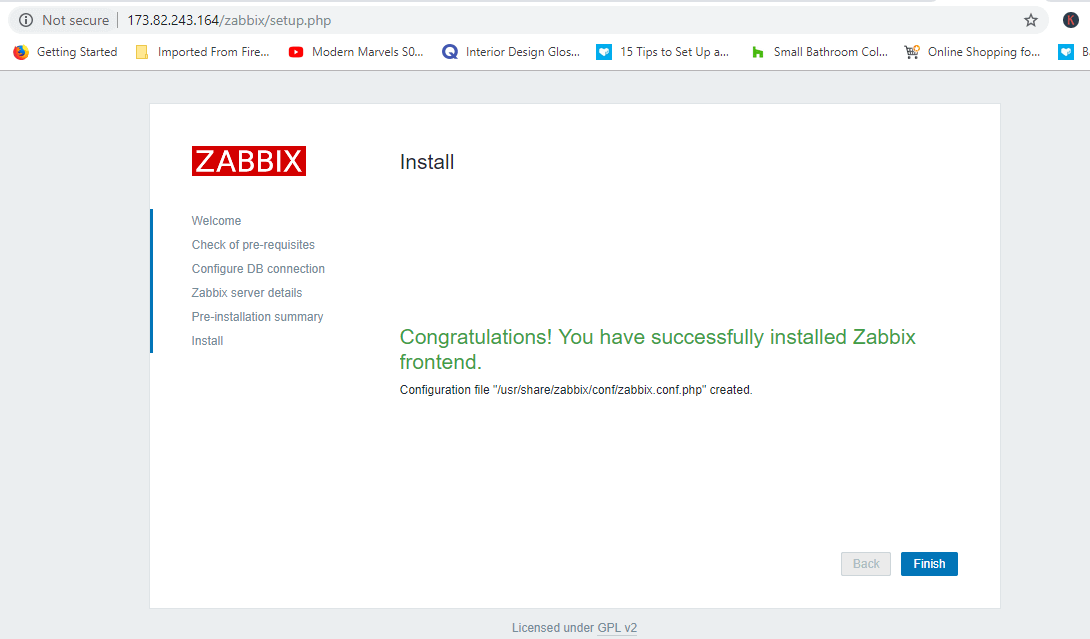Click the disabled Back button
Viewport: 1090px width, 639px height.
(865, 564)
